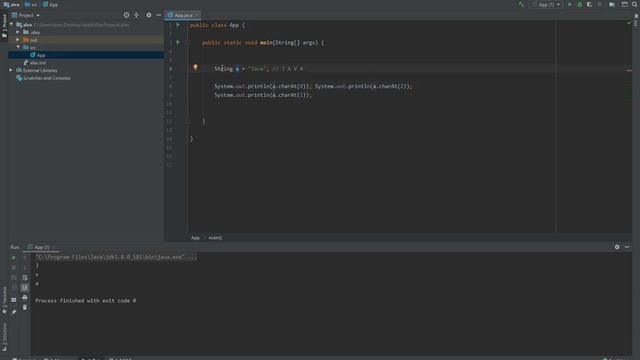
Task: Click the Build project hammer icon
Action: point(521,4)
